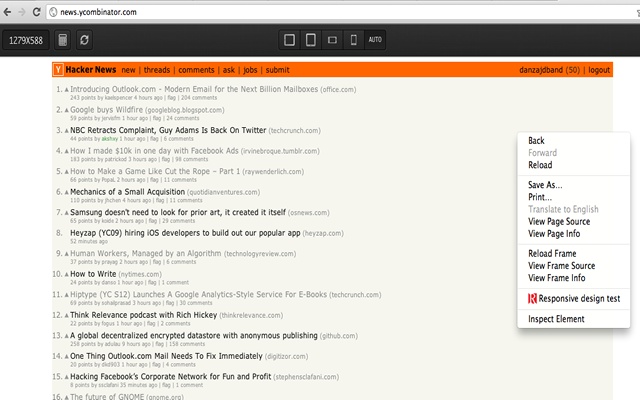Select the desktop monitor device preset
The width and height of the screenshot is (640, 400).
tap(289, 40)
